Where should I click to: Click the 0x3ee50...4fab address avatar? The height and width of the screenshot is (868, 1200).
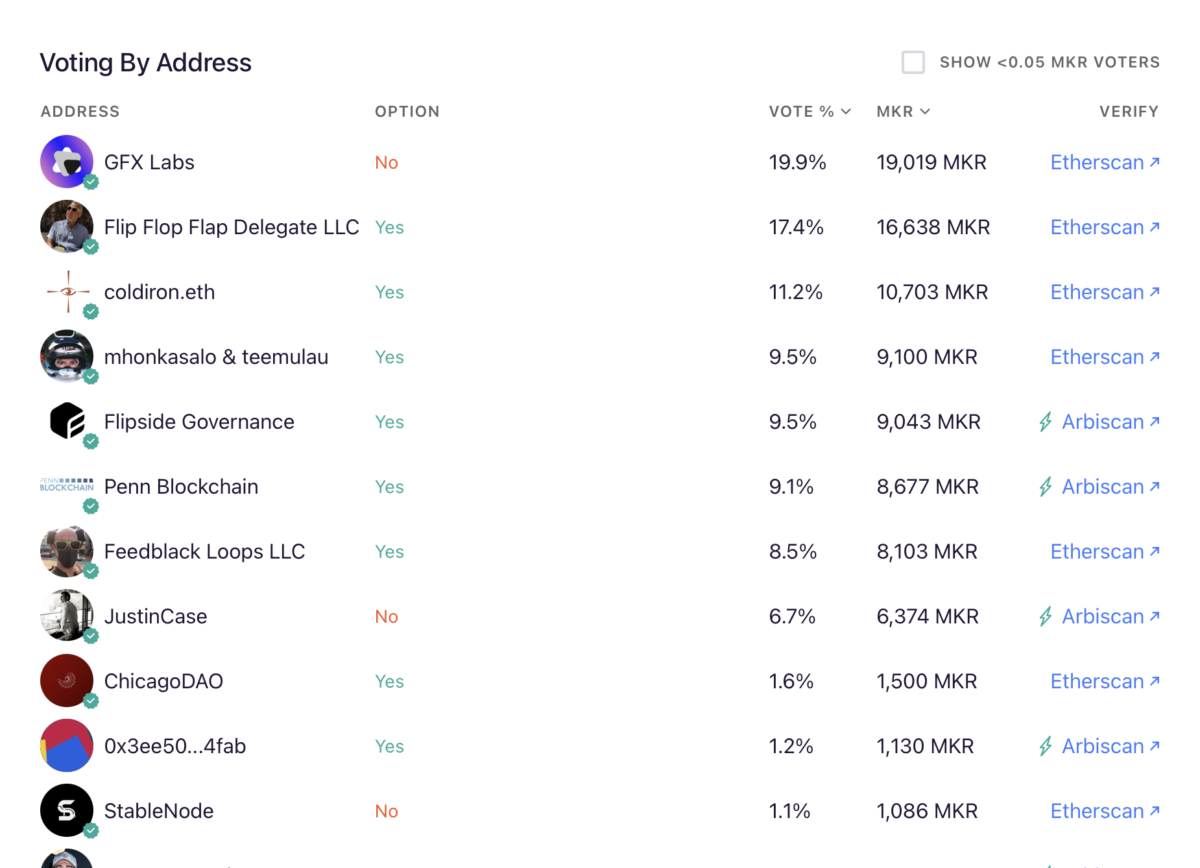tap(67, 746)
